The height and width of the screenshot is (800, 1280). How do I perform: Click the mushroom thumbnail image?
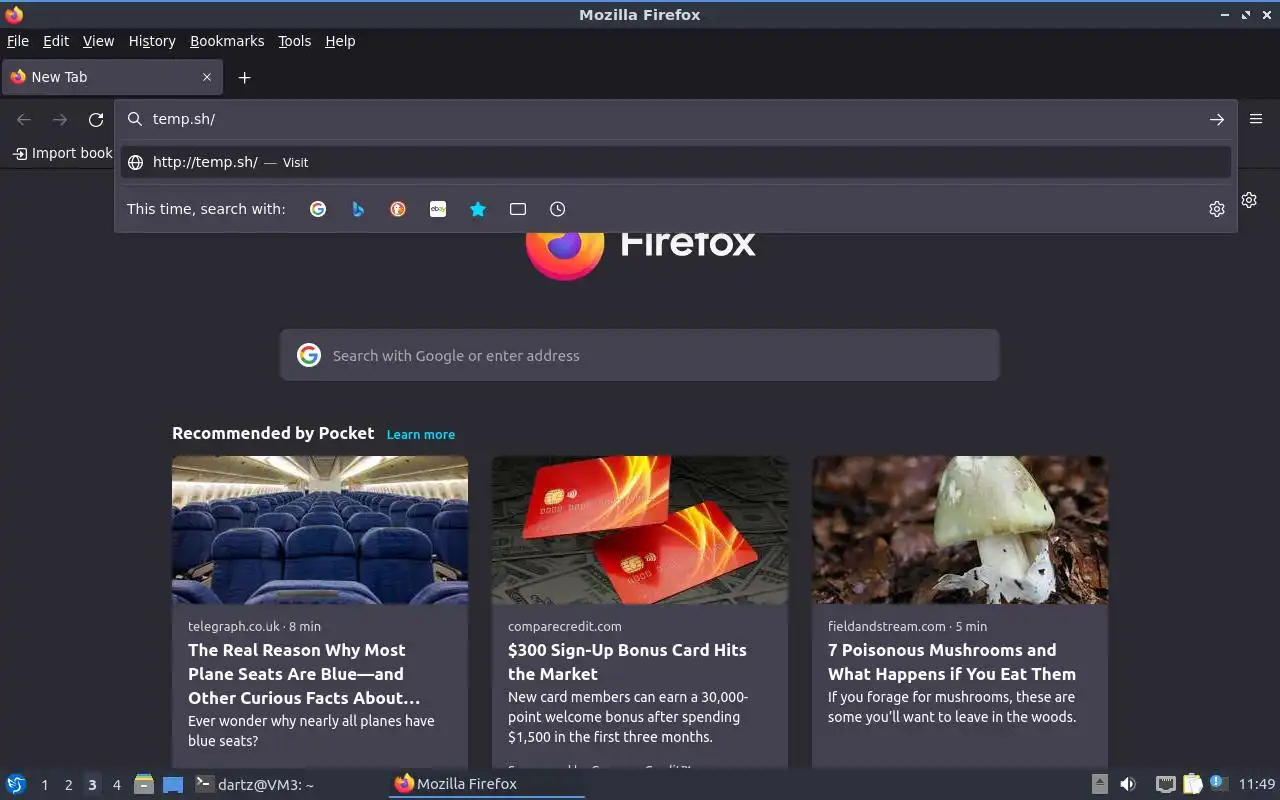click(960, 530)
